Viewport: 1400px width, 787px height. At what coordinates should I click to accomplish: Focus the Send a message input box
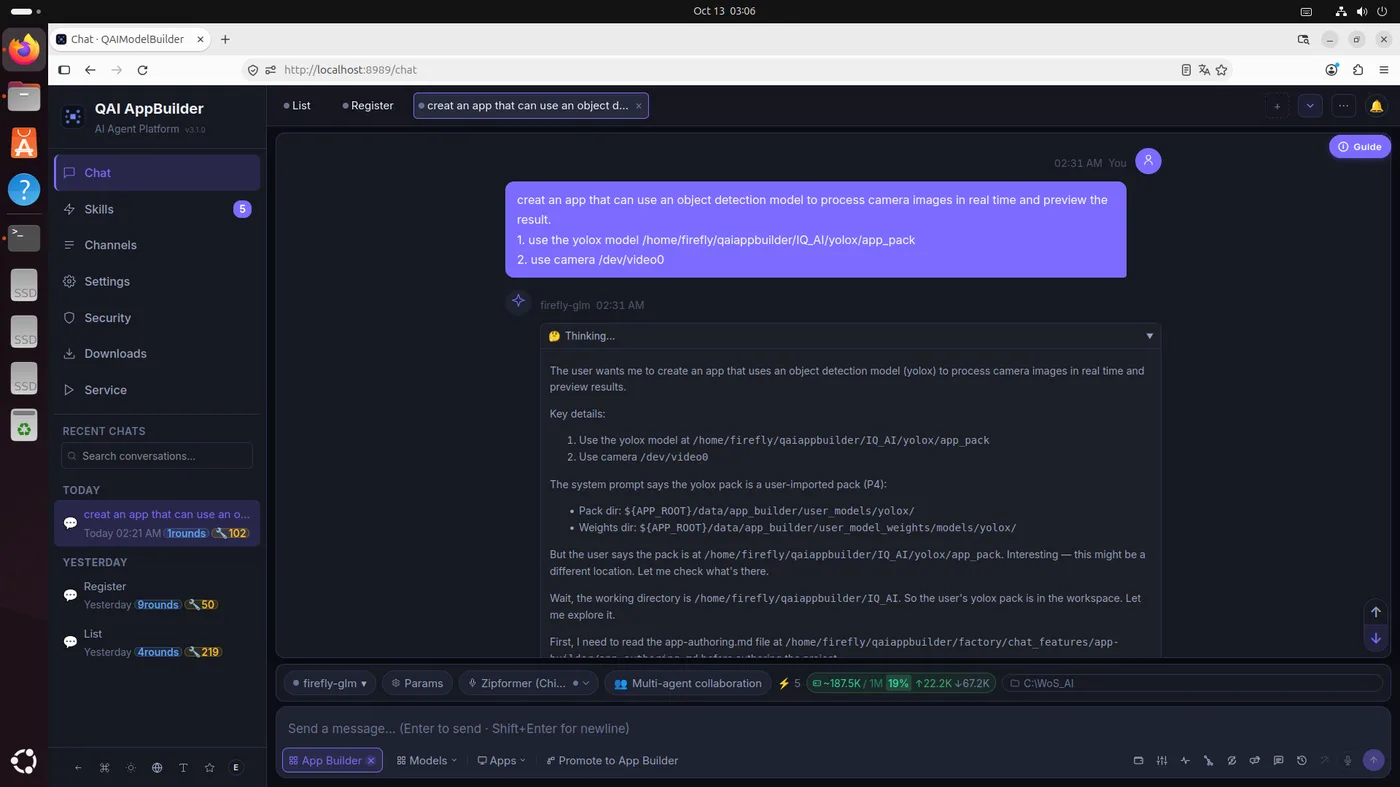coord(832,729)
